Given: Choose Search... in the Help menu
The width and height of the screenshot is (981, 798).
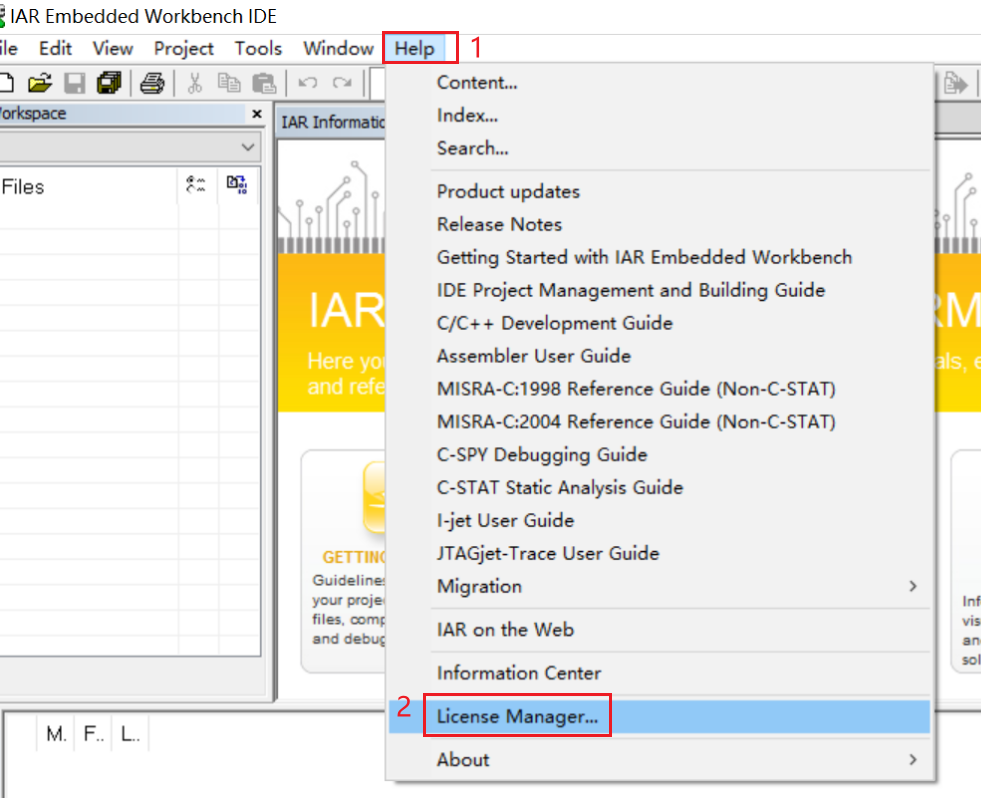Looking at the screenshot, I should [659, 148].
